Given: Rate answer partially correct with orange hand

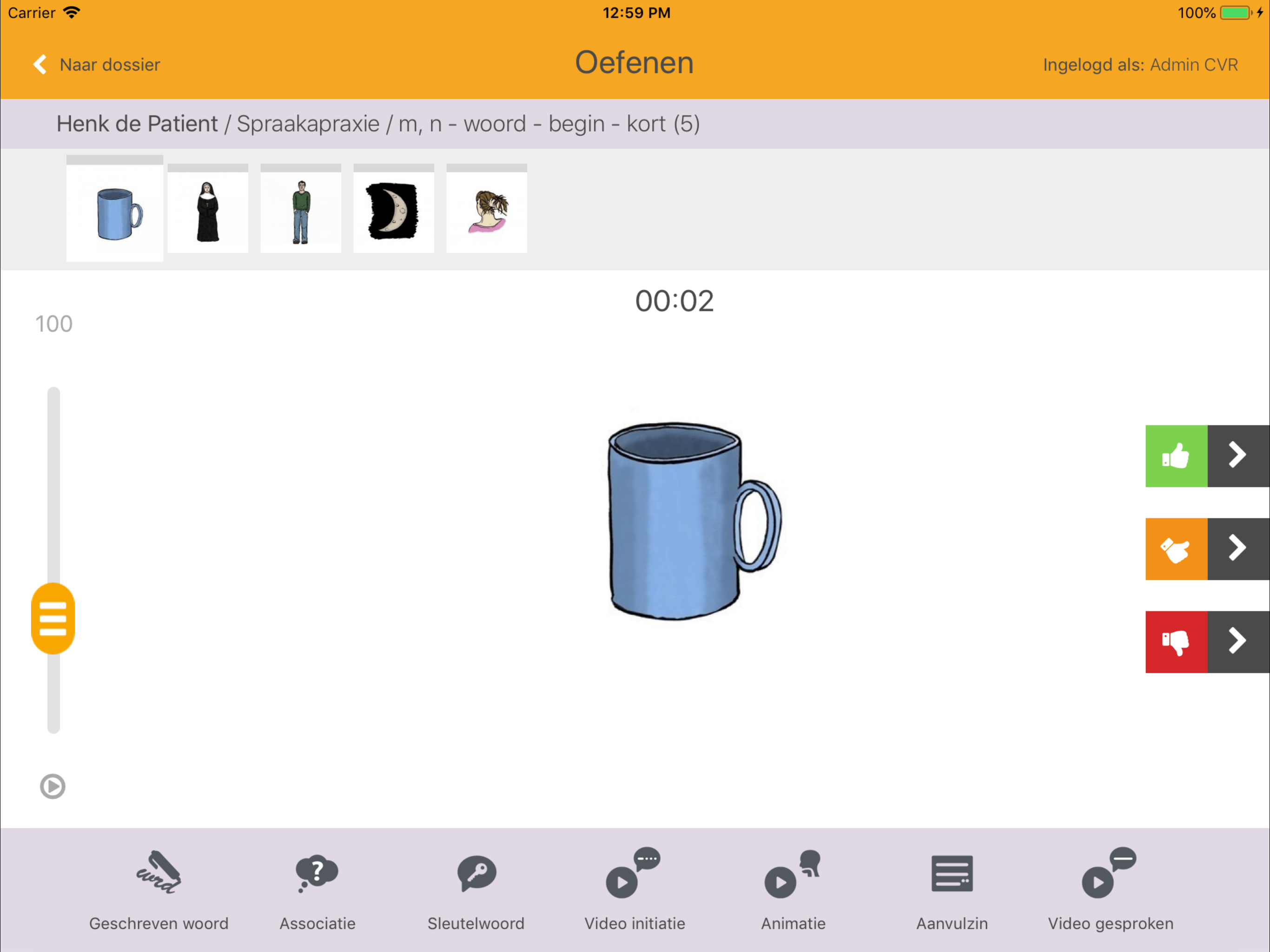Looking at the screenshot, I should [1176, 549].
